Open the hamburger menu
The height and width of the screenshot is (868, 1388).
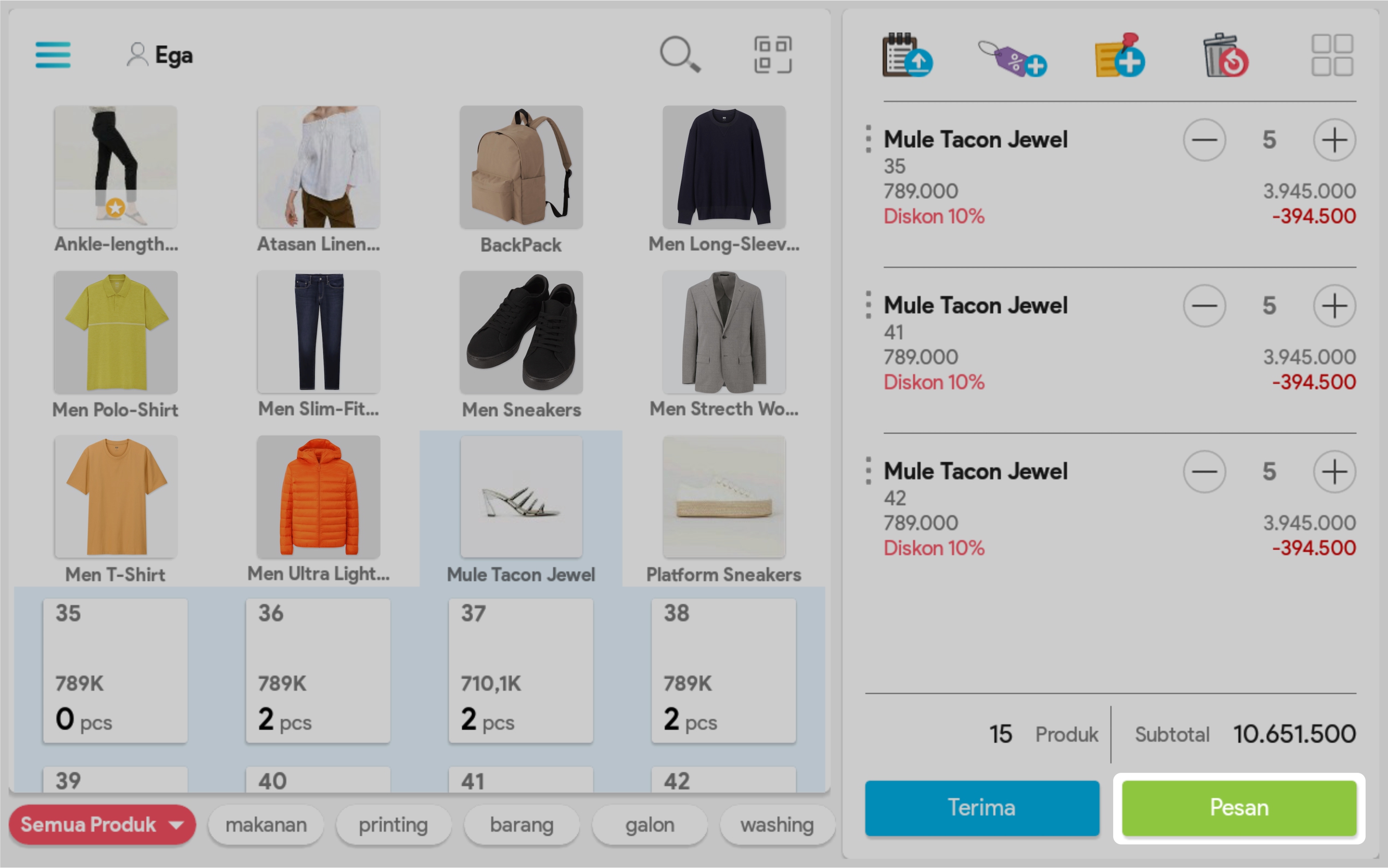[x=53, y=55]
